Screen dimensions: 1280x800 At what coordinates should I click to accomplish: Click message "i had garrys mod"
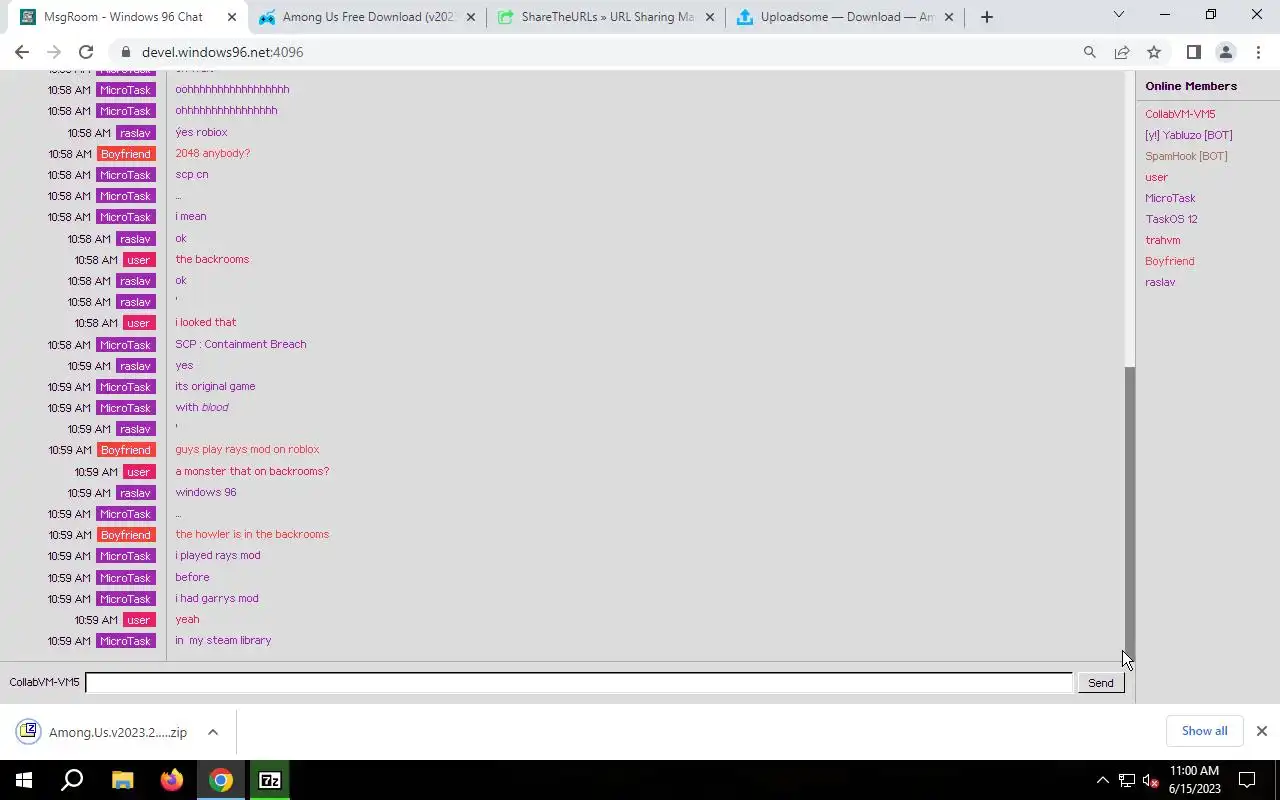tap(217, 598)
